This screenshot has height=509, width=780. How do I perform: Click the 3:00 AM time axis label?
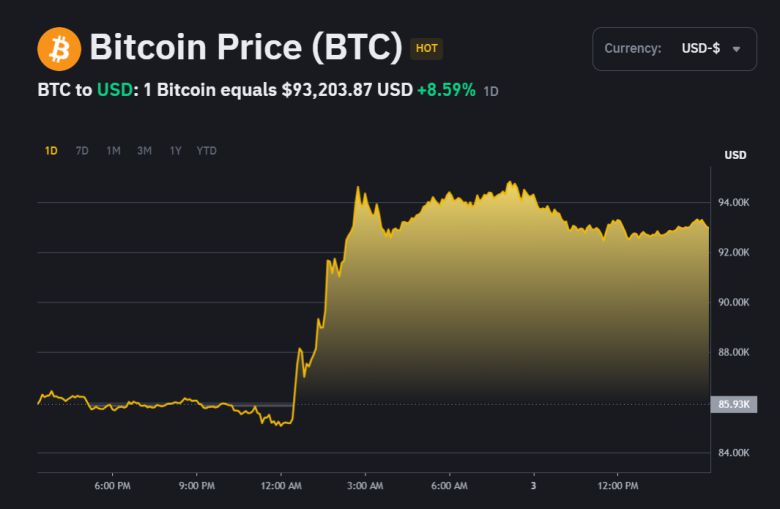(x=364, y=486)
